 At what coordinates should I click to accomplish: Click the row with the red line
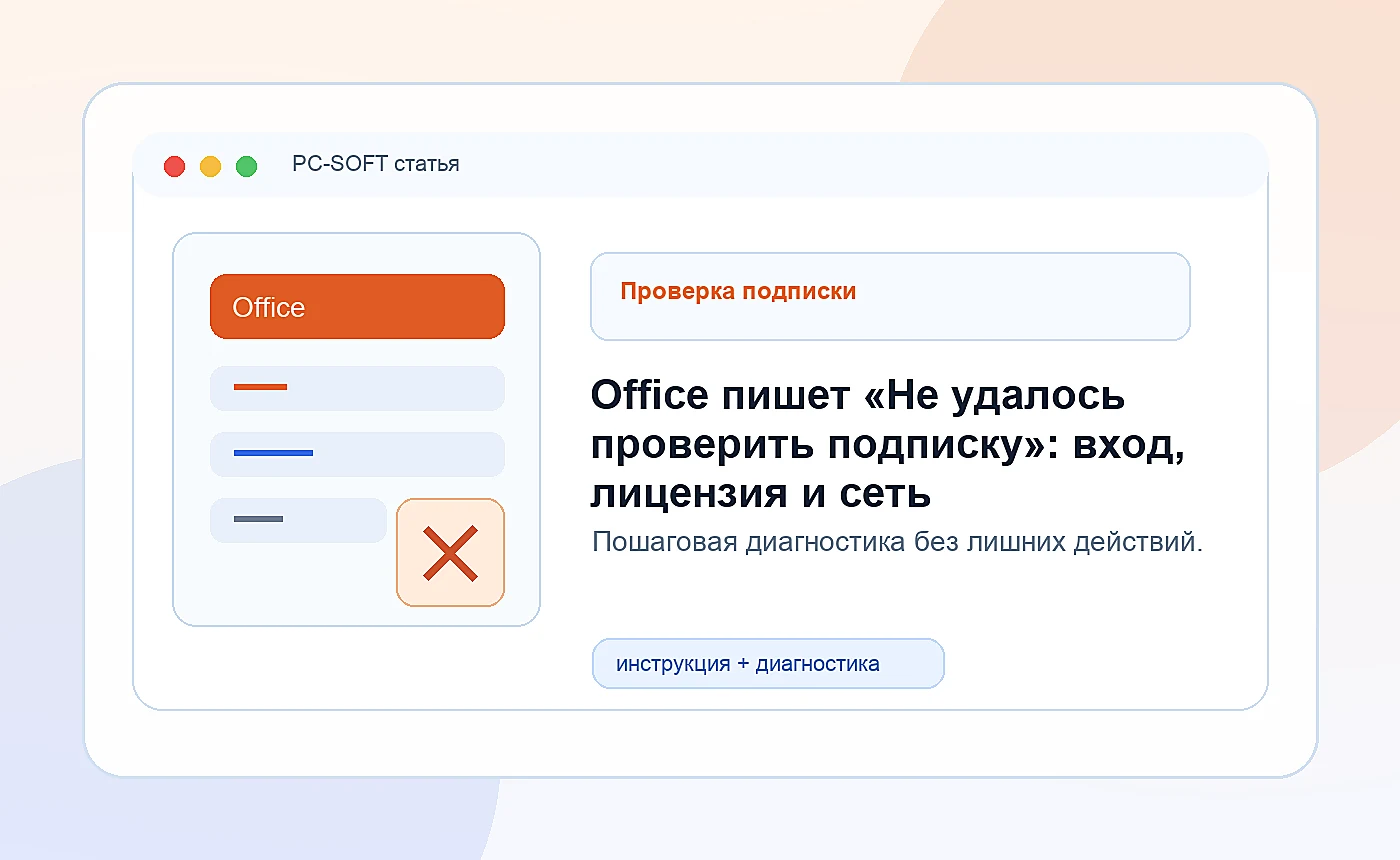coord(357,388)
